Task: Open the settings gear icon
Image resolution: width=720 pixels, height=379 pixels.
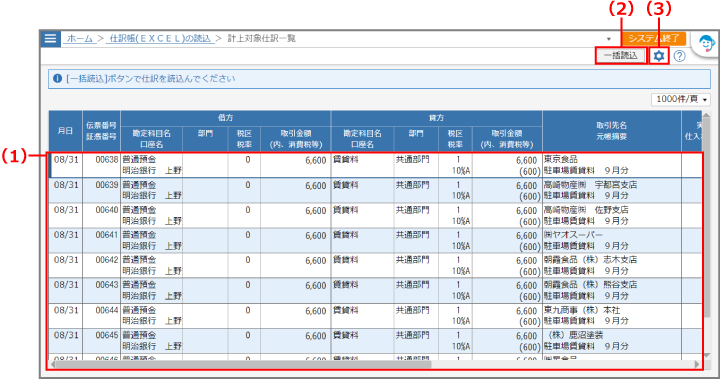Action: tap(659, 56)
